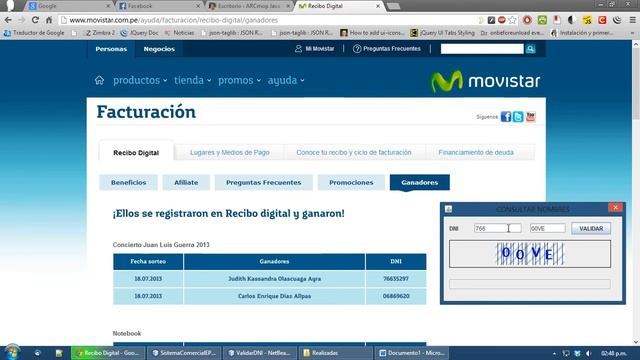Click the Promociones button
This screenshot has width=640, height=360.
(x=351, y=182)
